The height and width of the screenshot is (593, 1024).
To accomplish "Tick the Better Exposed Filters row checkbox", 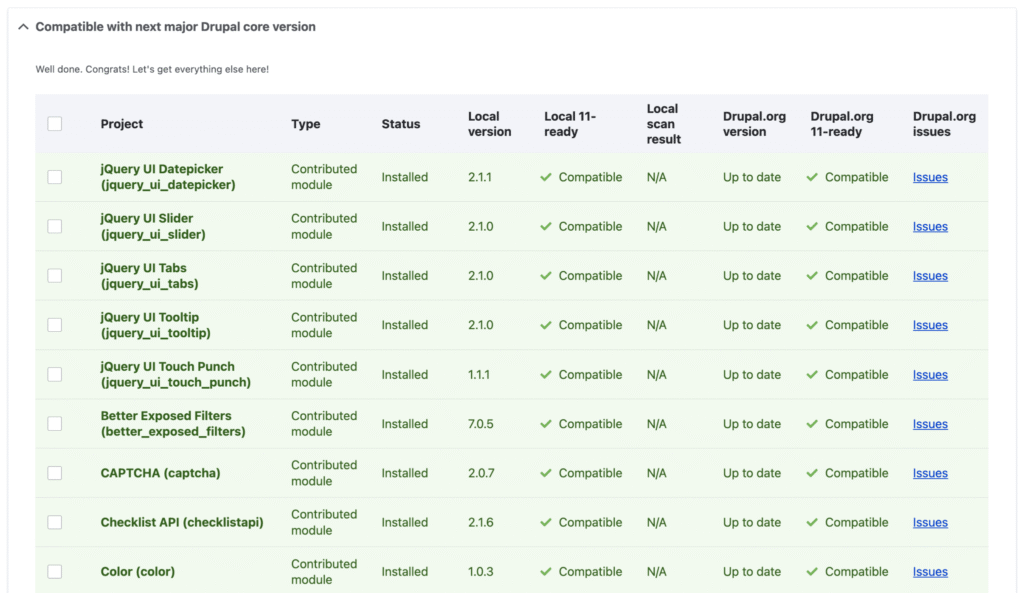I will 55,424.
